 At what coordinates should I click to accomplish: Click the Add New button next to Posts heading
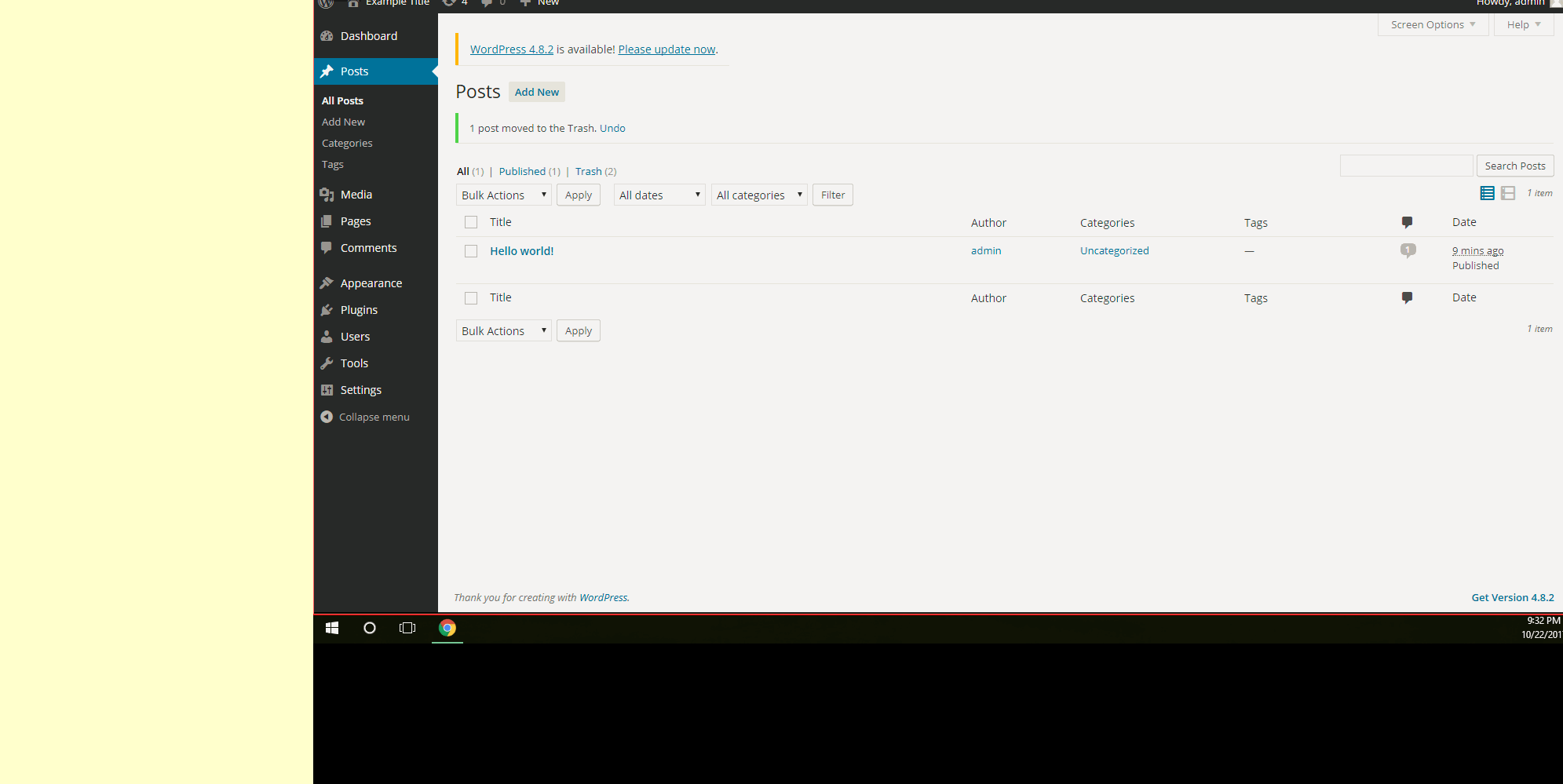[537, 92]
